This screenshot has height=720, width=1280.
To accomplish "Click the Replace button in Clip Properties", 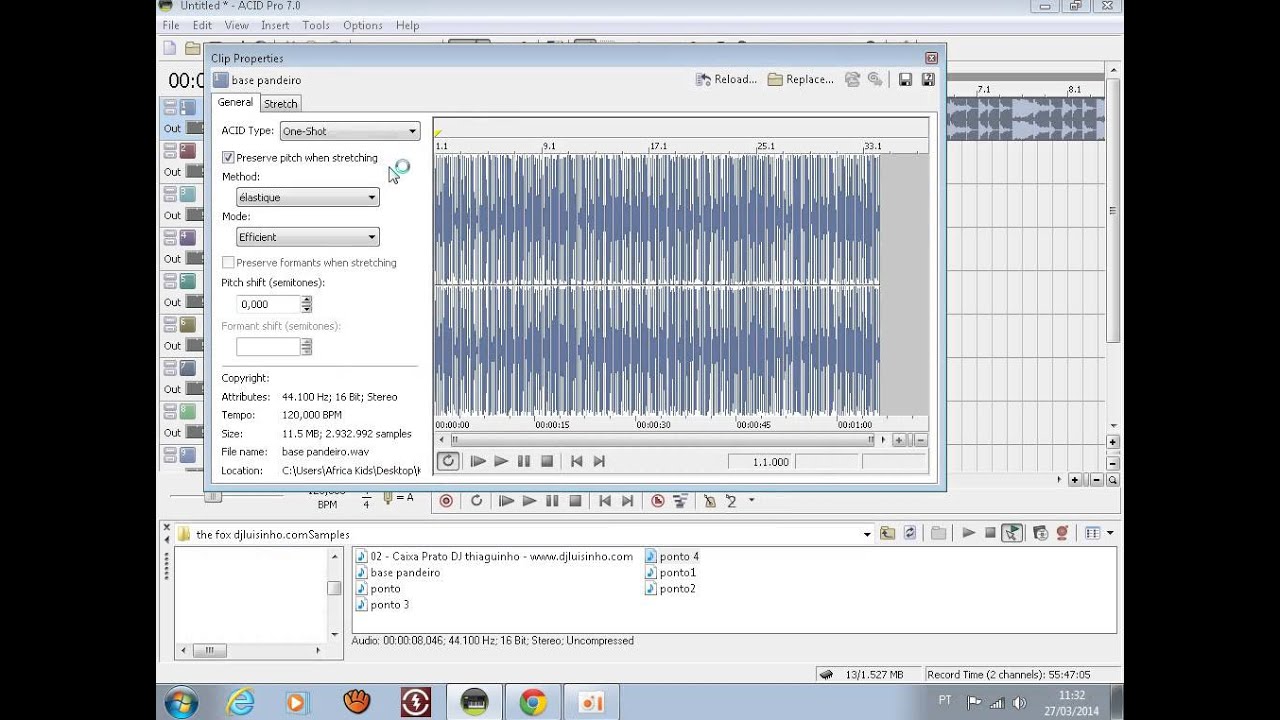I will pos(800,80).
